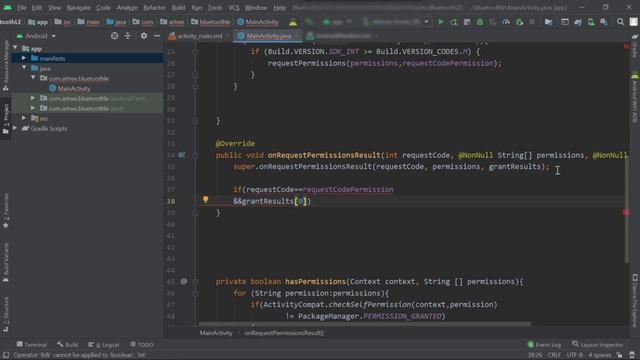
Task: Run the app with green play button
Action: click(x=441, y=22)
